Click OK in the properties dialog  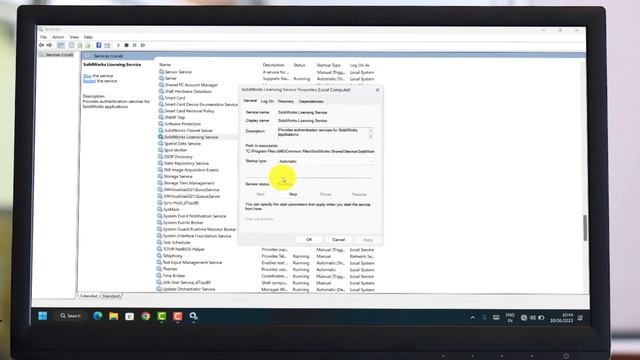[x=309, y=240]
